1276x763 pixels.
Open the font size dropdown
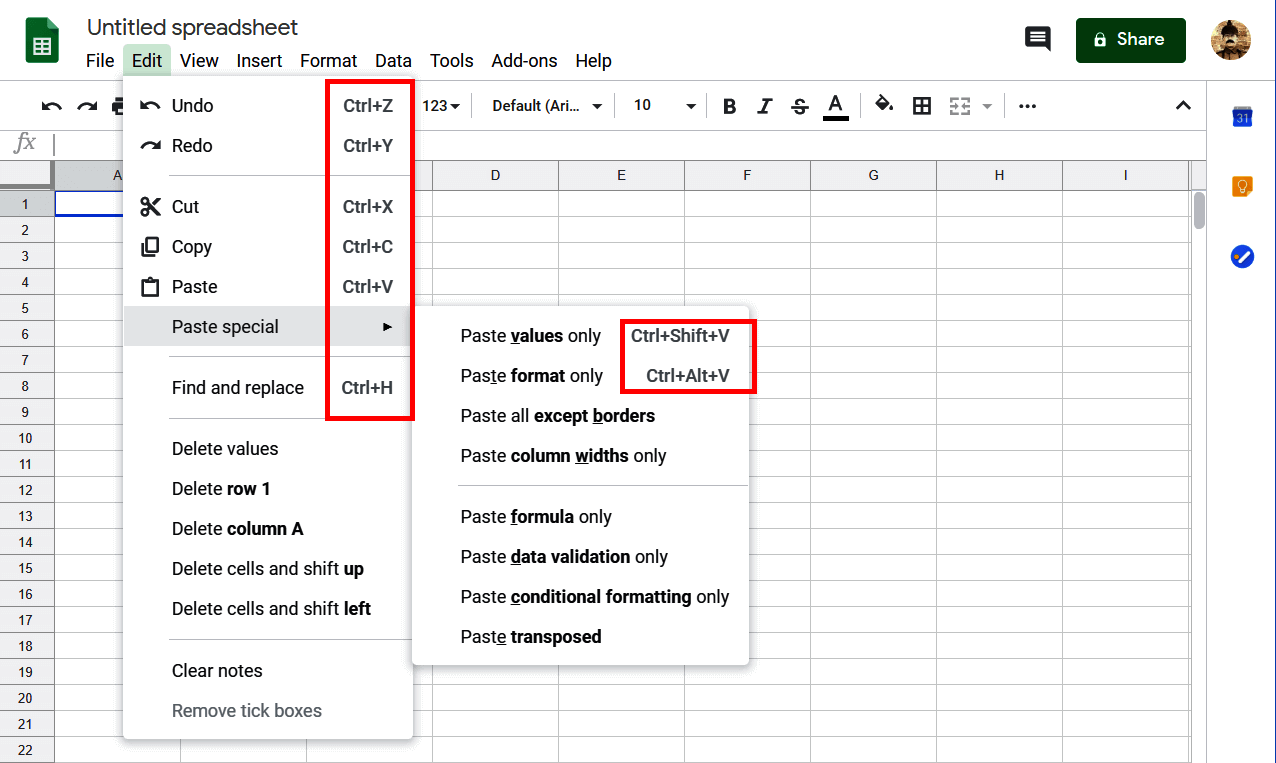661,105
